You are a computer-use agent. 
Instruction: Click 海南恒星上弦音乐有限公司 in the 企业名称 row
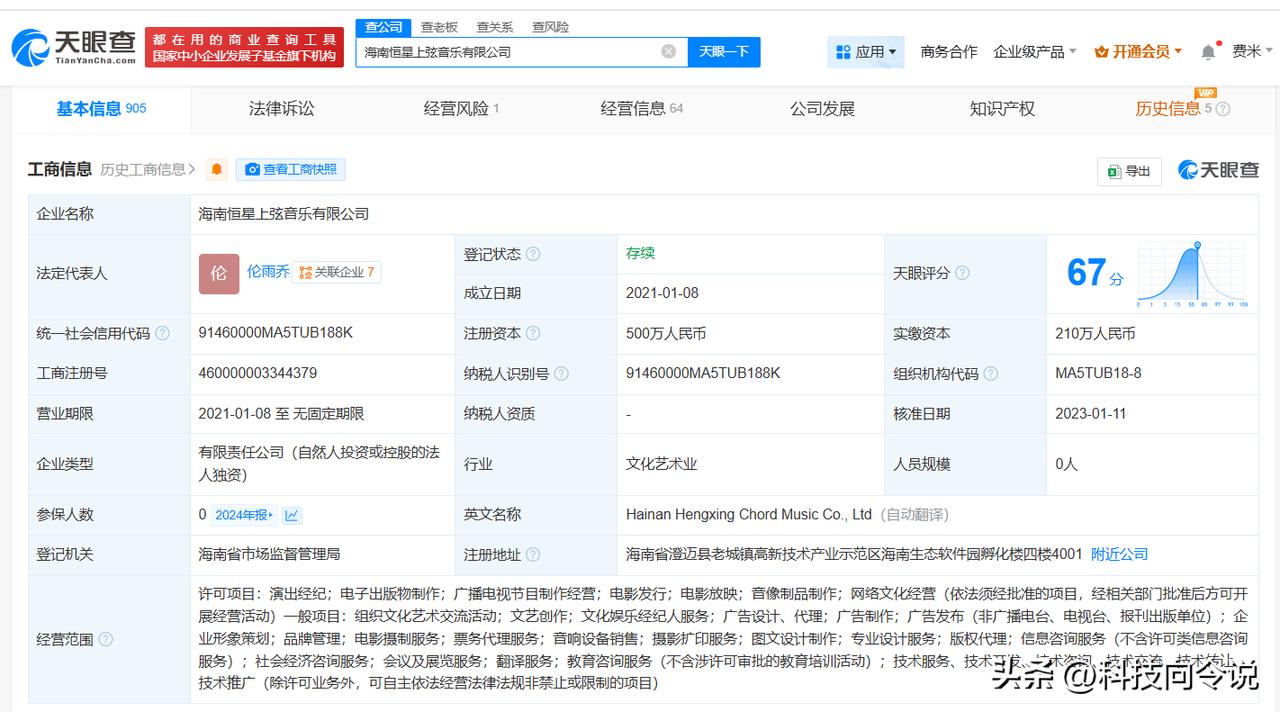tap(284, 214)
